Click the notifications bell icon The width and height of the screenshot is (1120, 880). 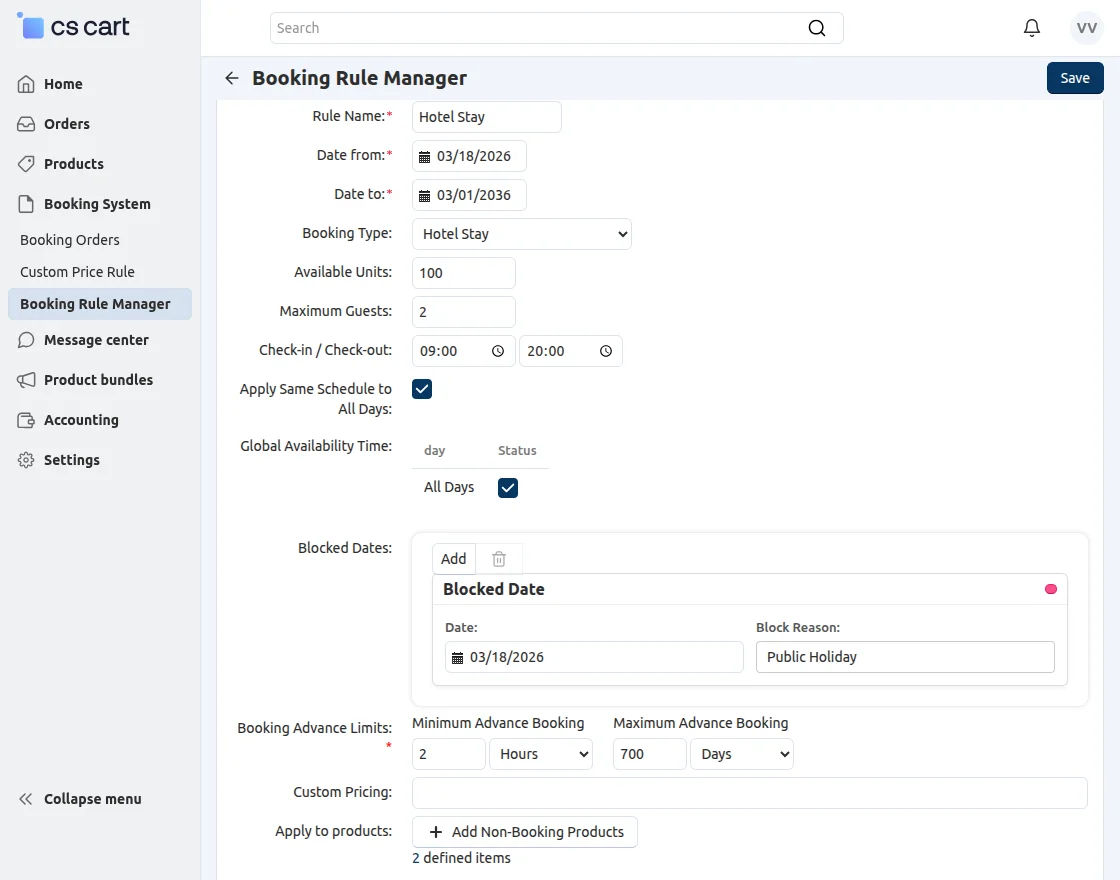[x=1032, y=28]
